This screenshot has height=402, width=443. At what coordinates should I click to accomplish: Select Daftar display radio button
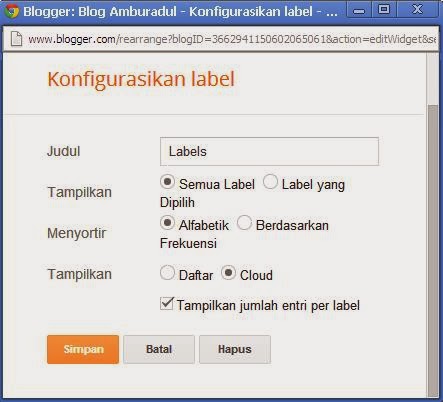click(167, 273)
